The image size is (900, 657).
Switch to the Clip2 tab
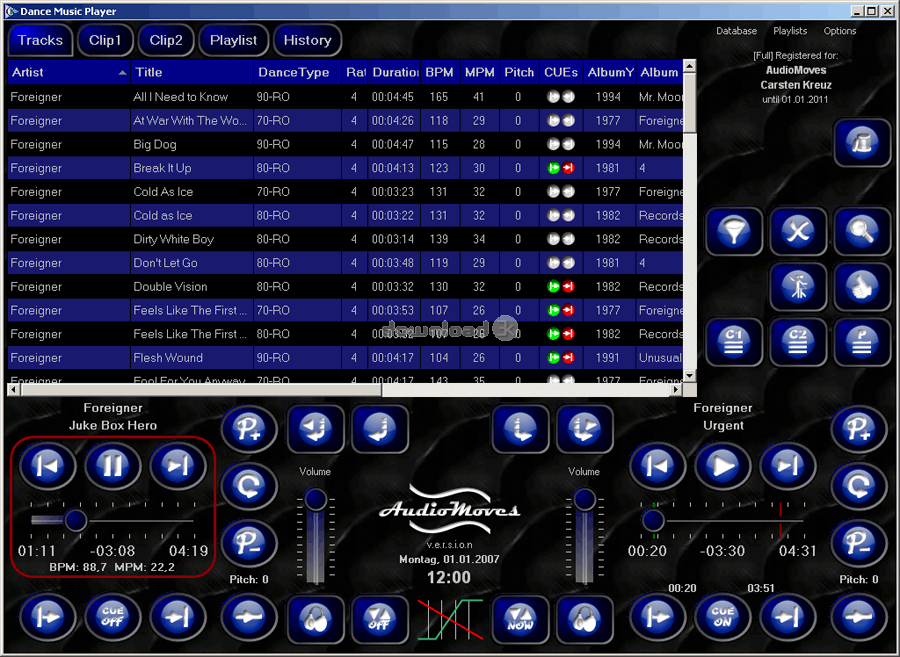click(x=166, y=40)
